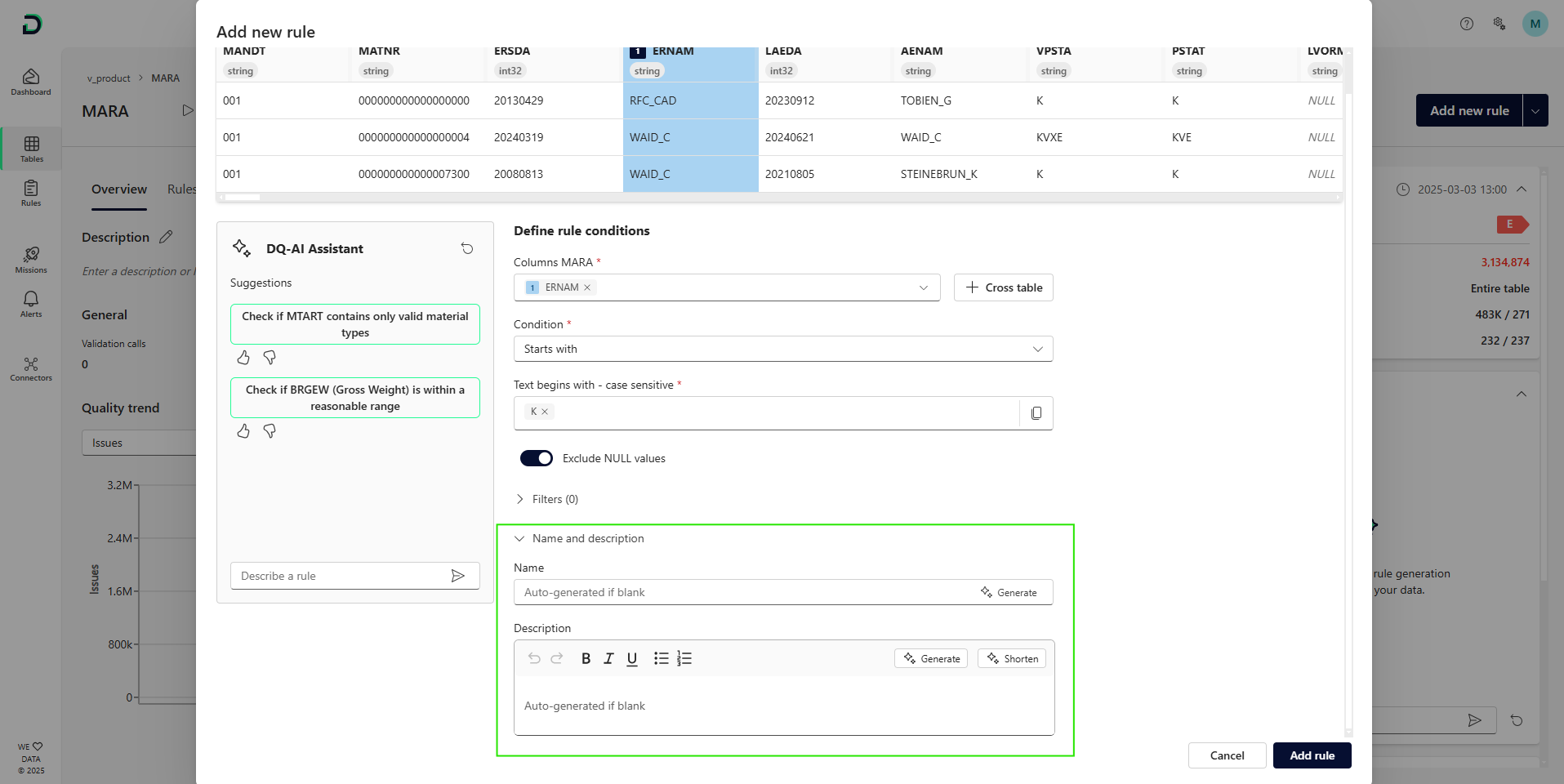The width and height of the screenshot is (1564, 784).
Task: Expand the Filters section
Action: pyautogui.click(x=519, y=499)
